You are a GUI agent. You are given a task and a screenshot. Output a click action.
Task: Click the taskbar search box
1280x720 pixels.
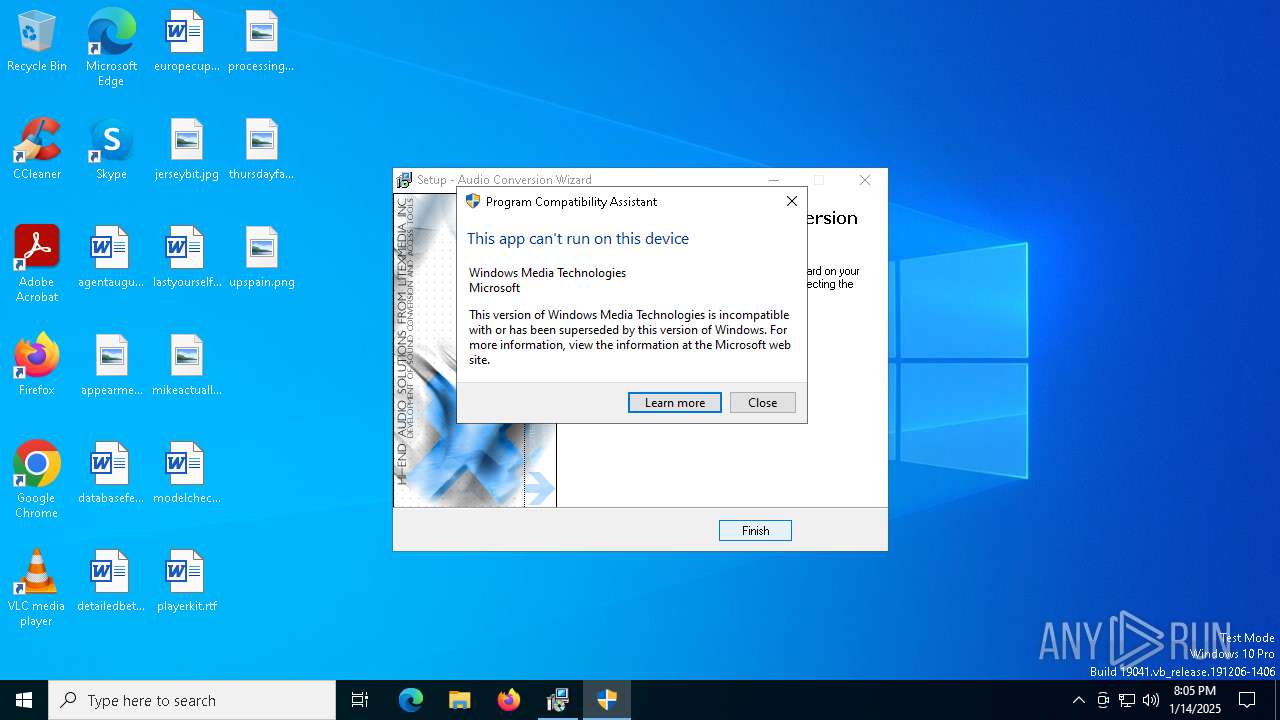tap(192, 700)
